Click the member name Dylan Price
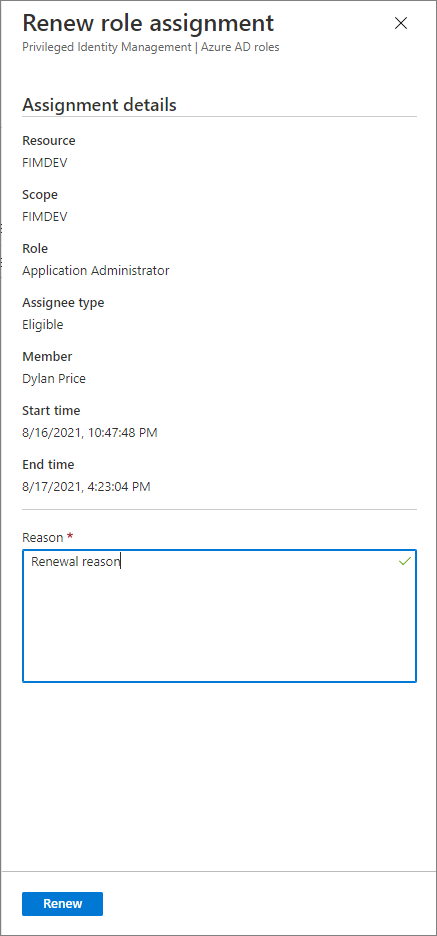437x936 pixels. [x=54, y=378]
